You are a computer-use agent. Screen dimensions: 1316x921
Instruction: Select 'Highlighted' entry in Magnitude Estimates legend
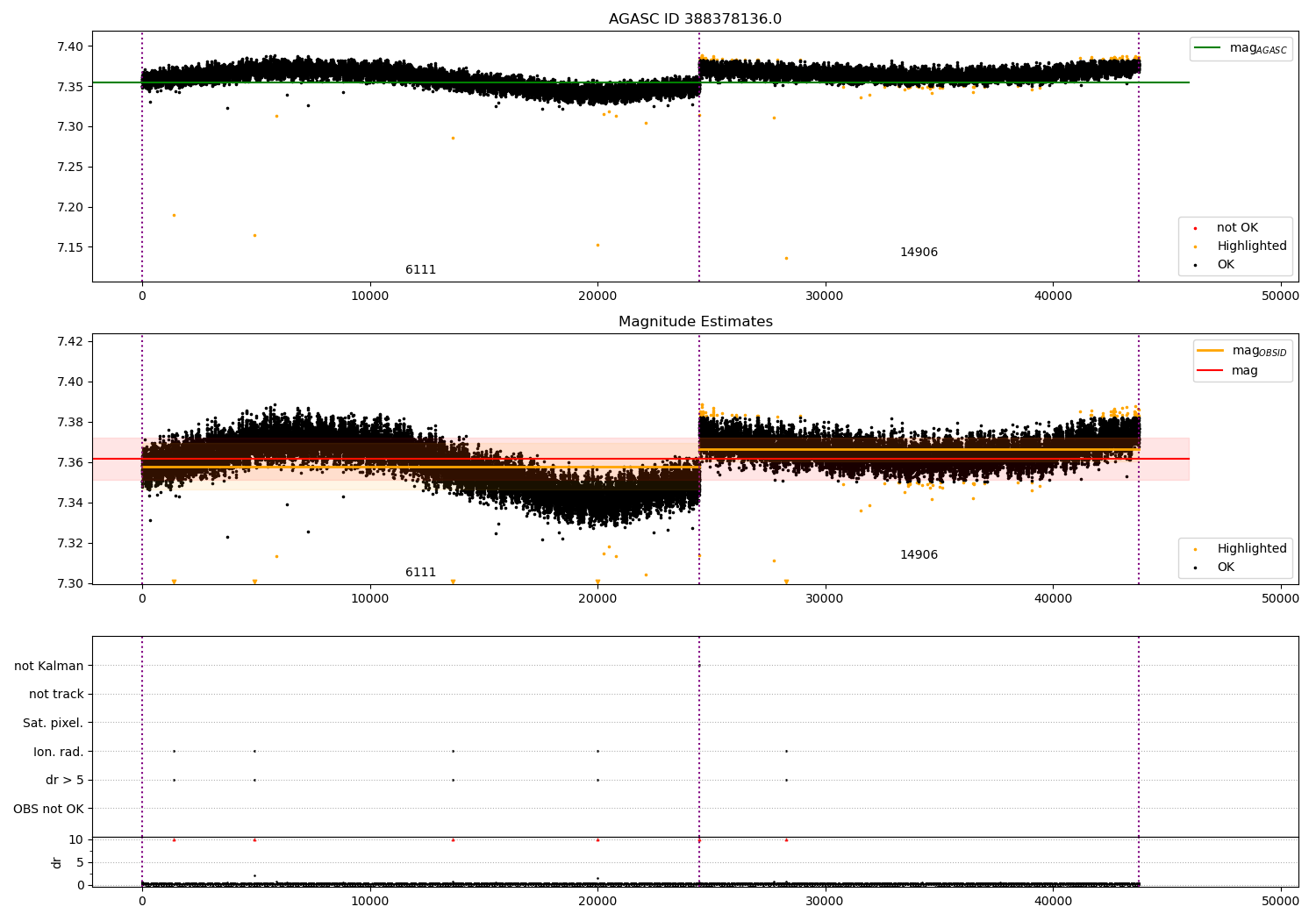(1251, 549)
